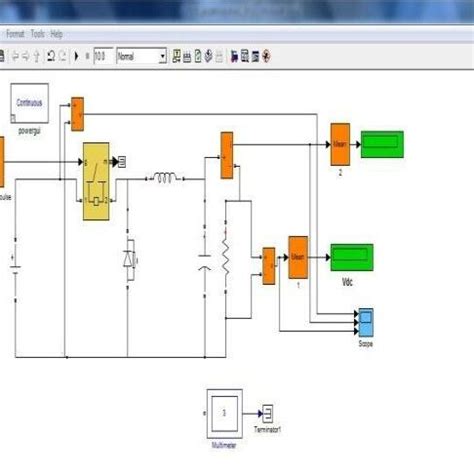
Task: Click the Go up to parent arrow
Action: [x=37, y=56]
